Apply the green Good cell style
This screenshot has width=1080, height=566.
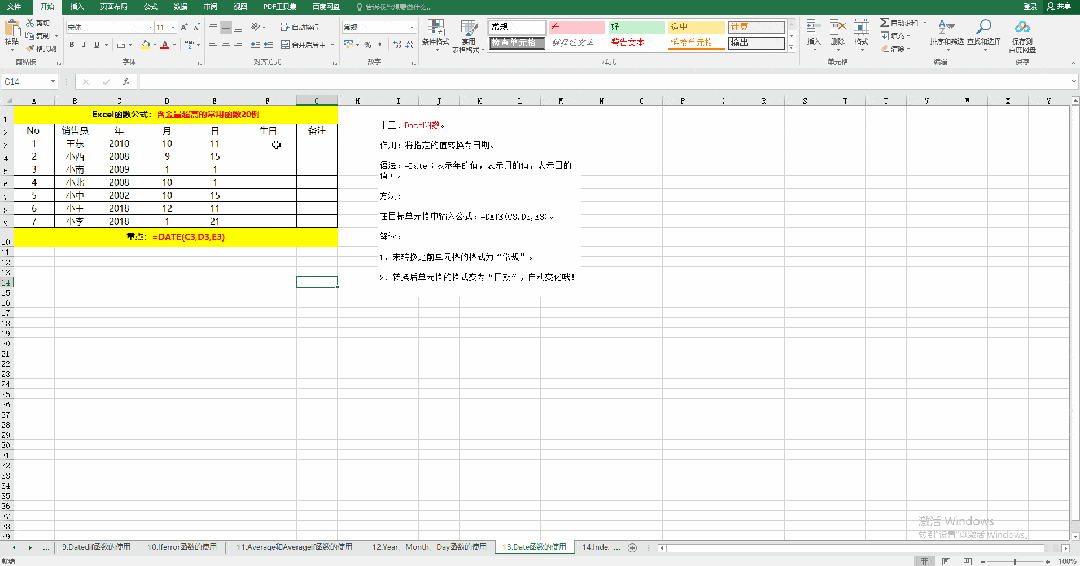pyautogui.click(x=636, y=27)
